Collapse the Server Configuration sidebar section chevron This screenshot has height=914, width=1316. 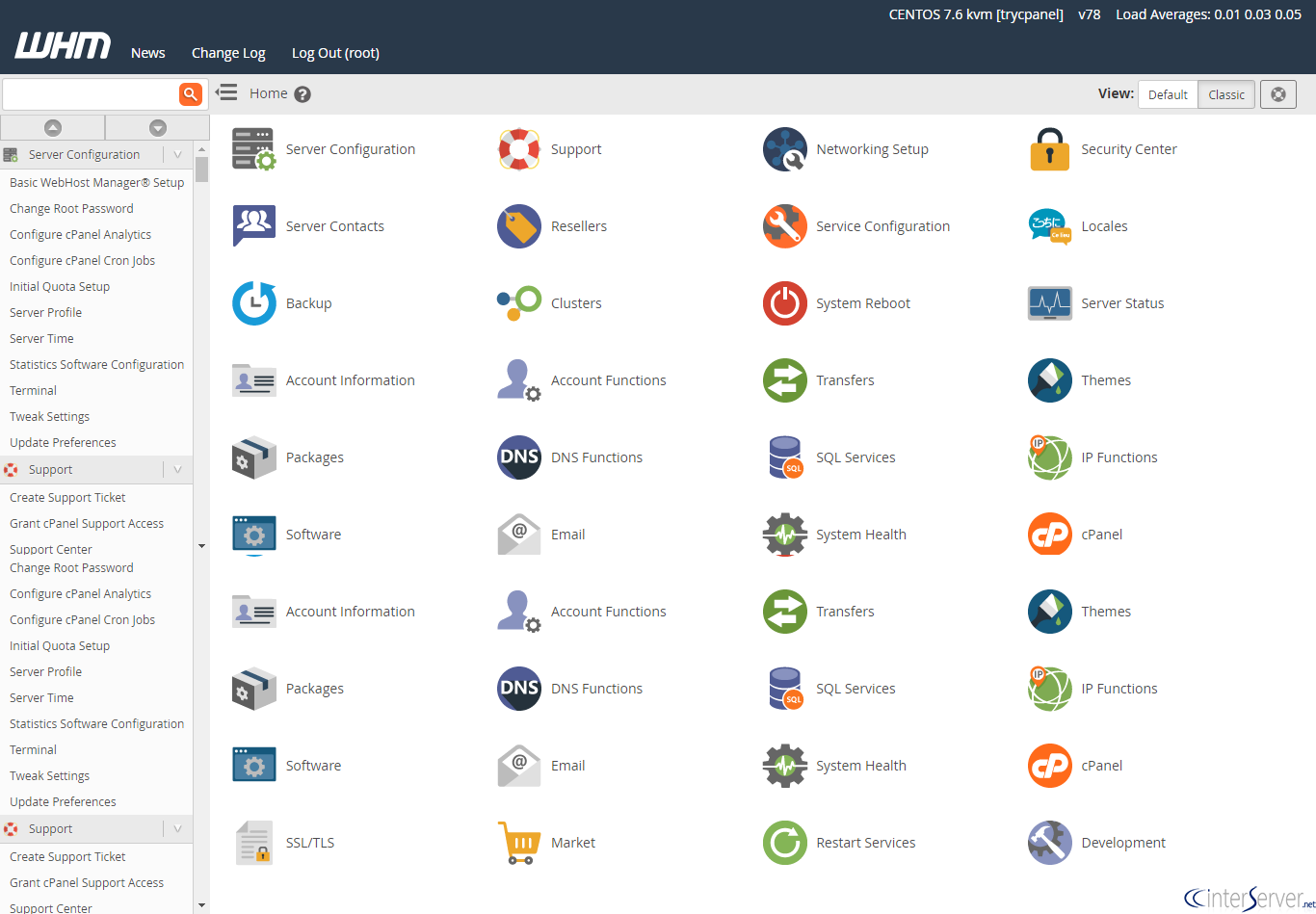tap(177, 154)
